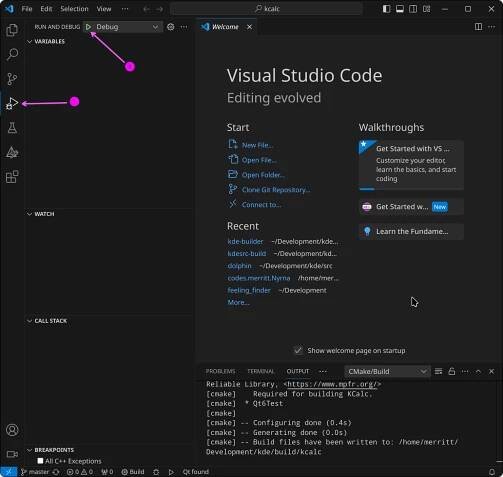Open the Extensions view
Viewport: 503px width, 477px height.
pyautogui.click(x=12, y=177)
